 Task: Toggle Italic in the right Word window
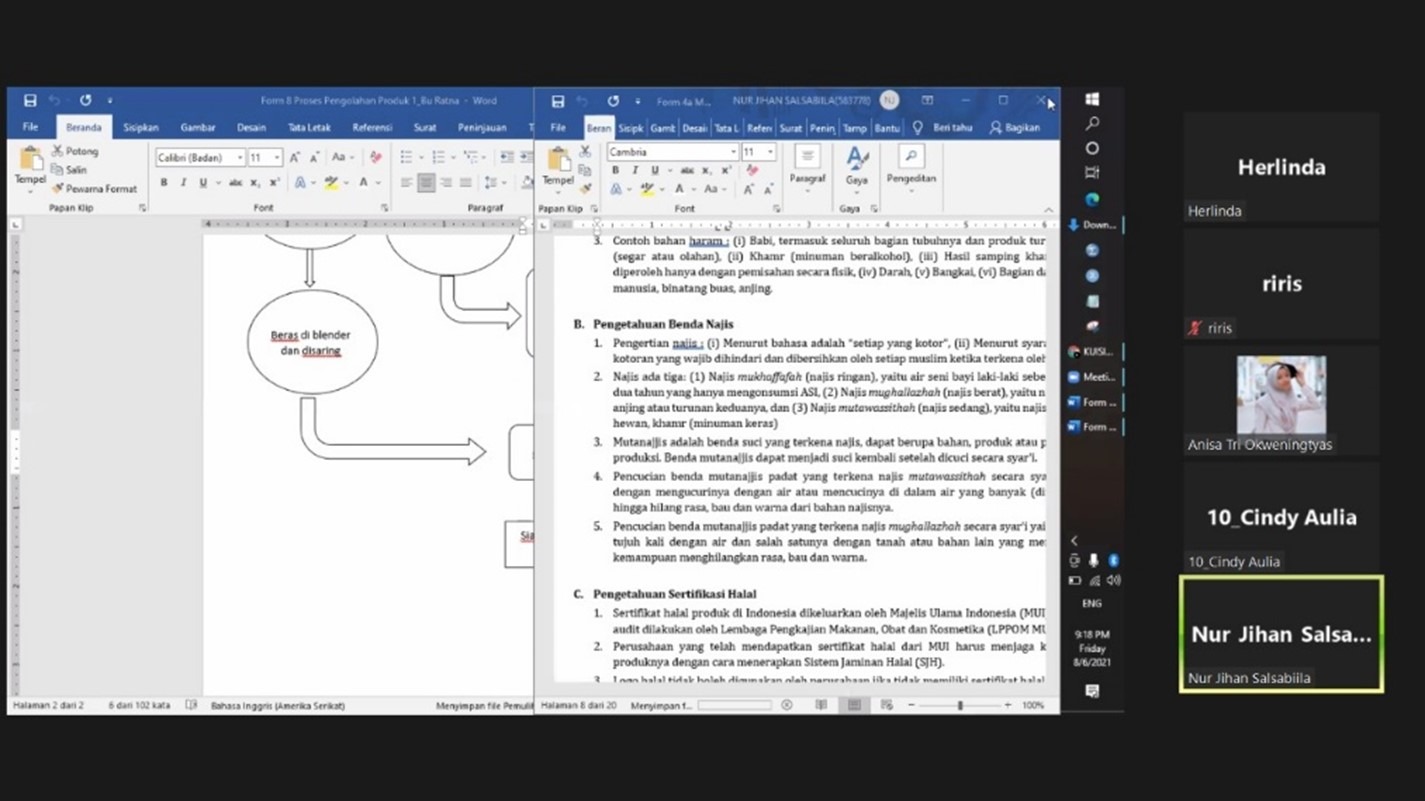[635, 171]
